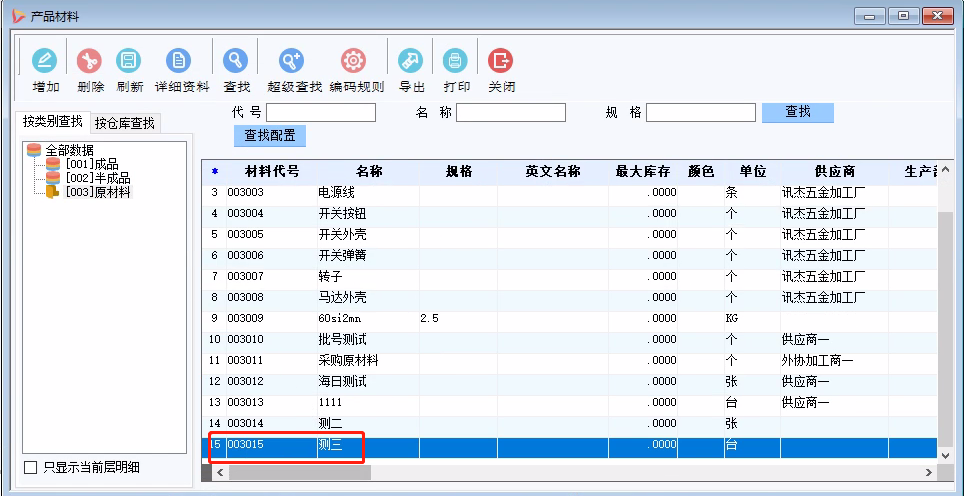This screenshot has width=964, height=496.
Task: Click the 打印 print icon
Action: pos(455,61)
